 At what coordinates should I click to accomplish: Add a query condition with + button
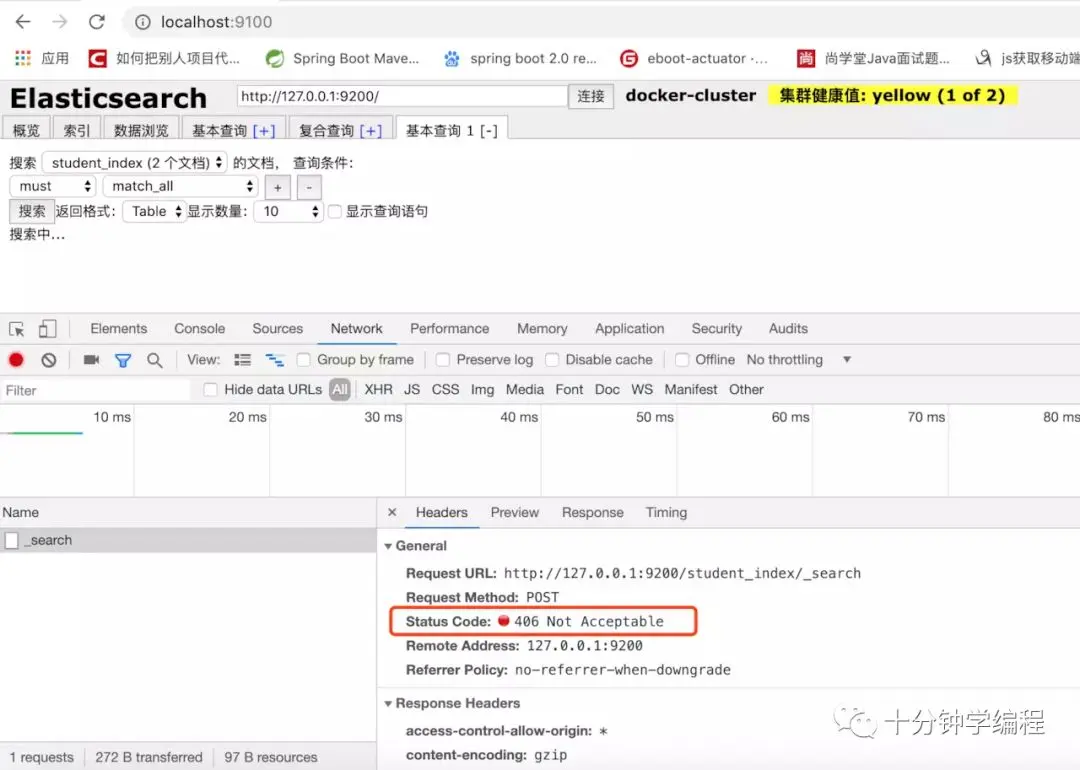(278, 187)
